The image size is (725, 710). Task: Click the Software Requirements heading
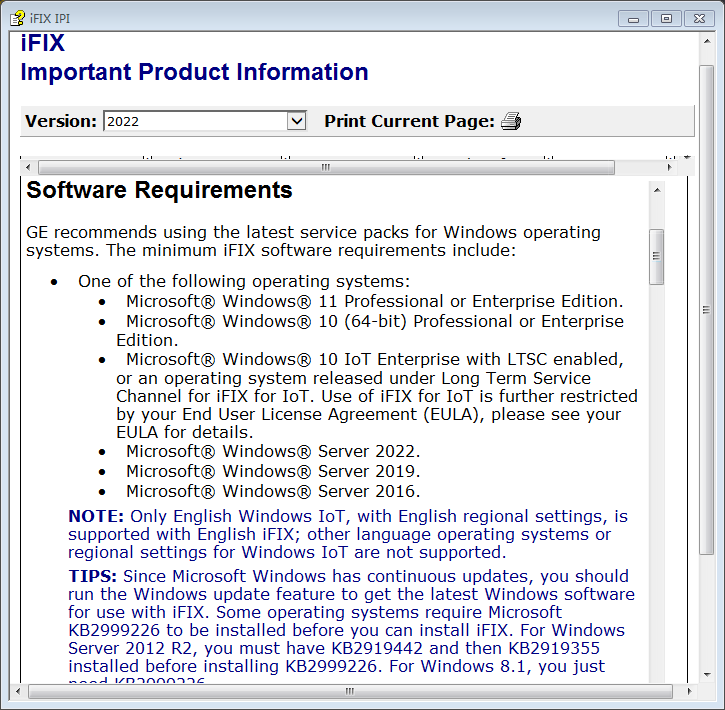coord(159,190)
